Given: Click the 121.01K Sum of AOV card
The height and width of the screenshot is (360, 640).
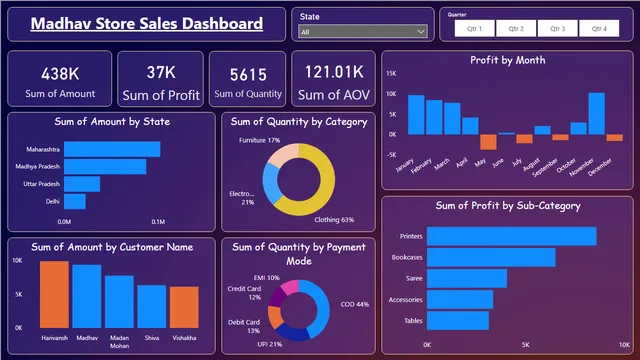Looking at the screenshot, I should tap(333, 79).
